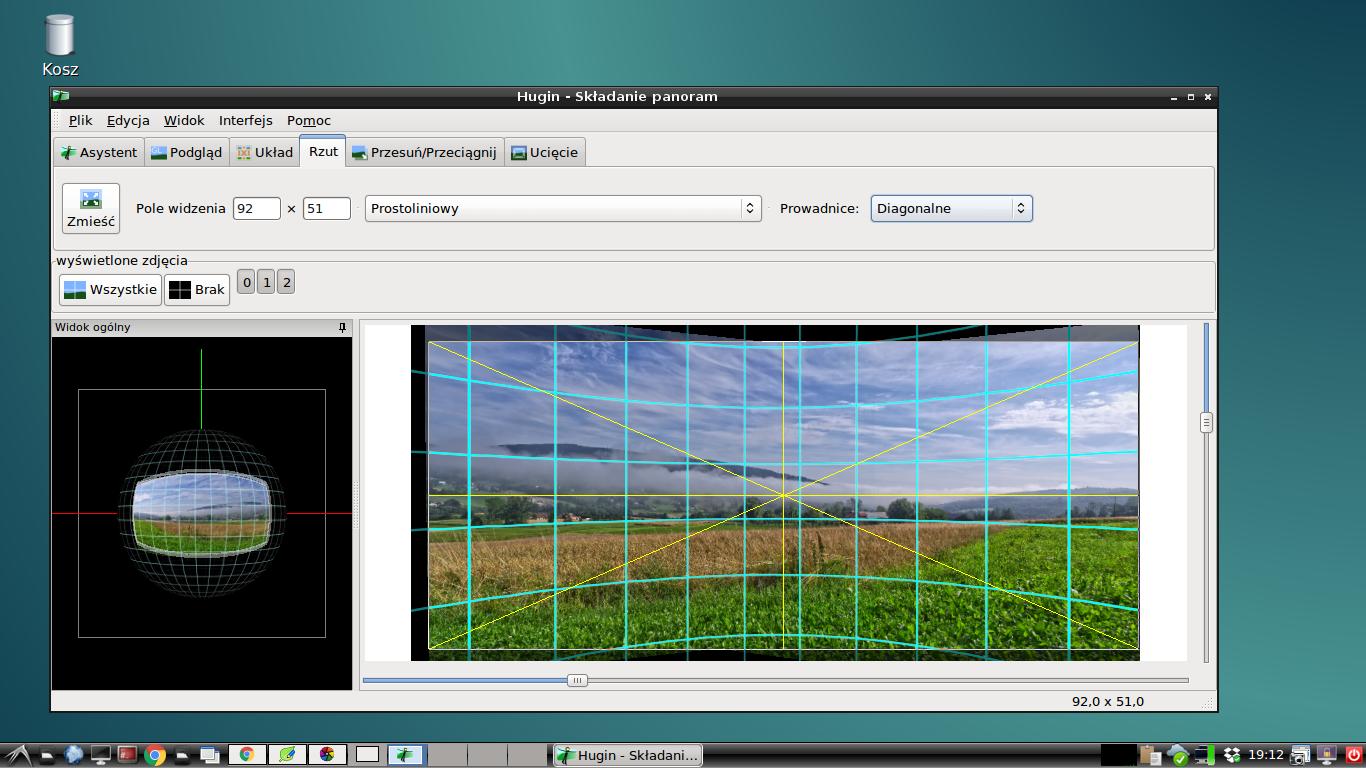Hide all images with Brak button
This screenshot has width=1366, height=768.
(x=197, y=290)
